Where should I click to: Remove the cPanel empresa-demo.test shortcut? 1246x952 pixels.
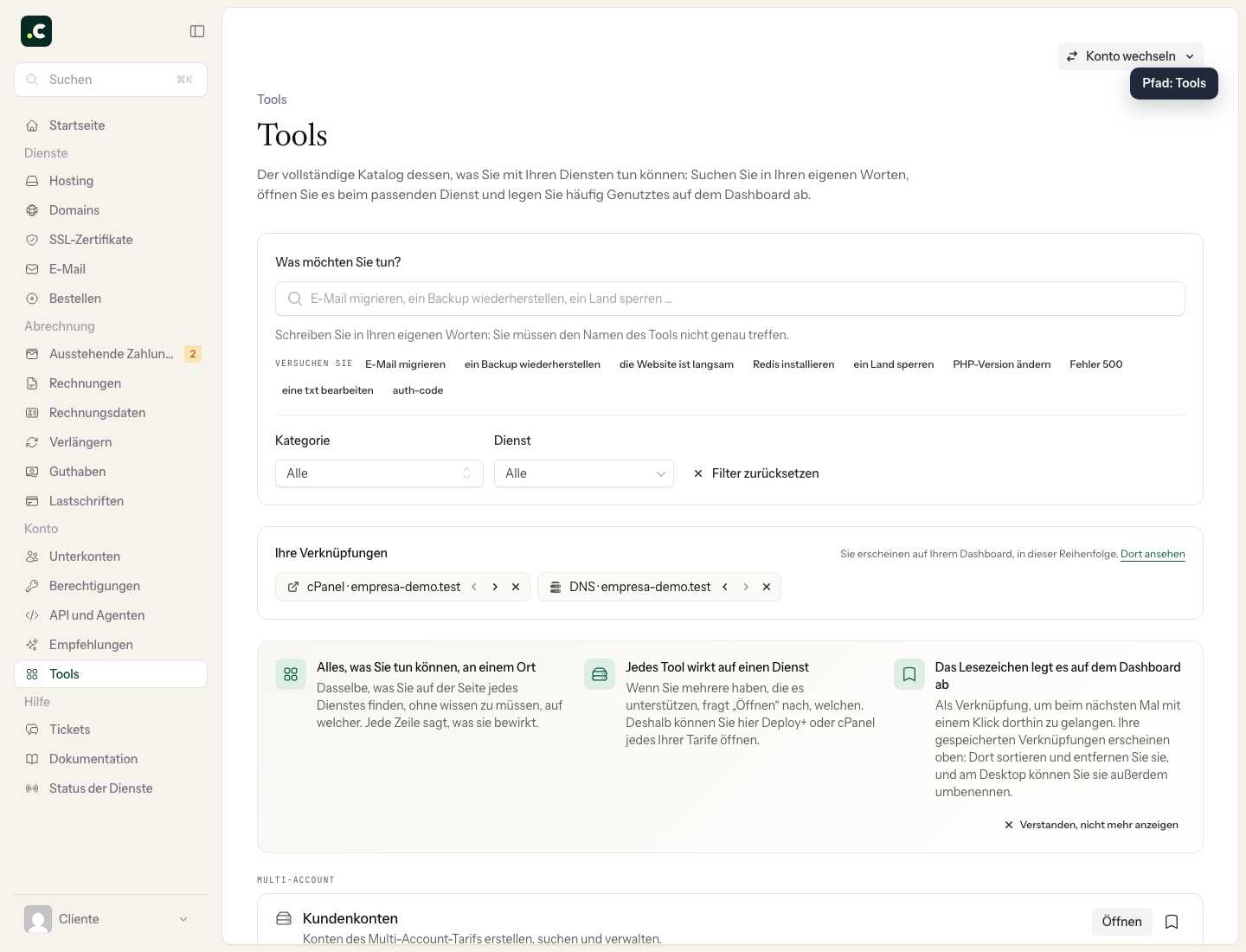[x=516, y=587]
